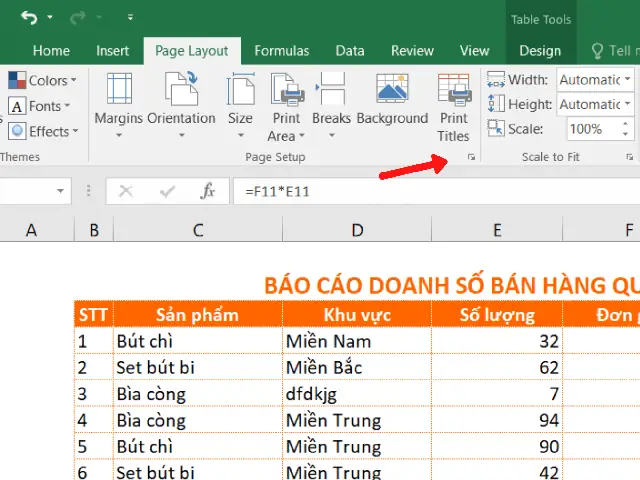The height and width of the screenshot is (480, 640).
Task: Open the Undo history dropdown arrow
Action: pyautogui.click(x=50, y=17)
